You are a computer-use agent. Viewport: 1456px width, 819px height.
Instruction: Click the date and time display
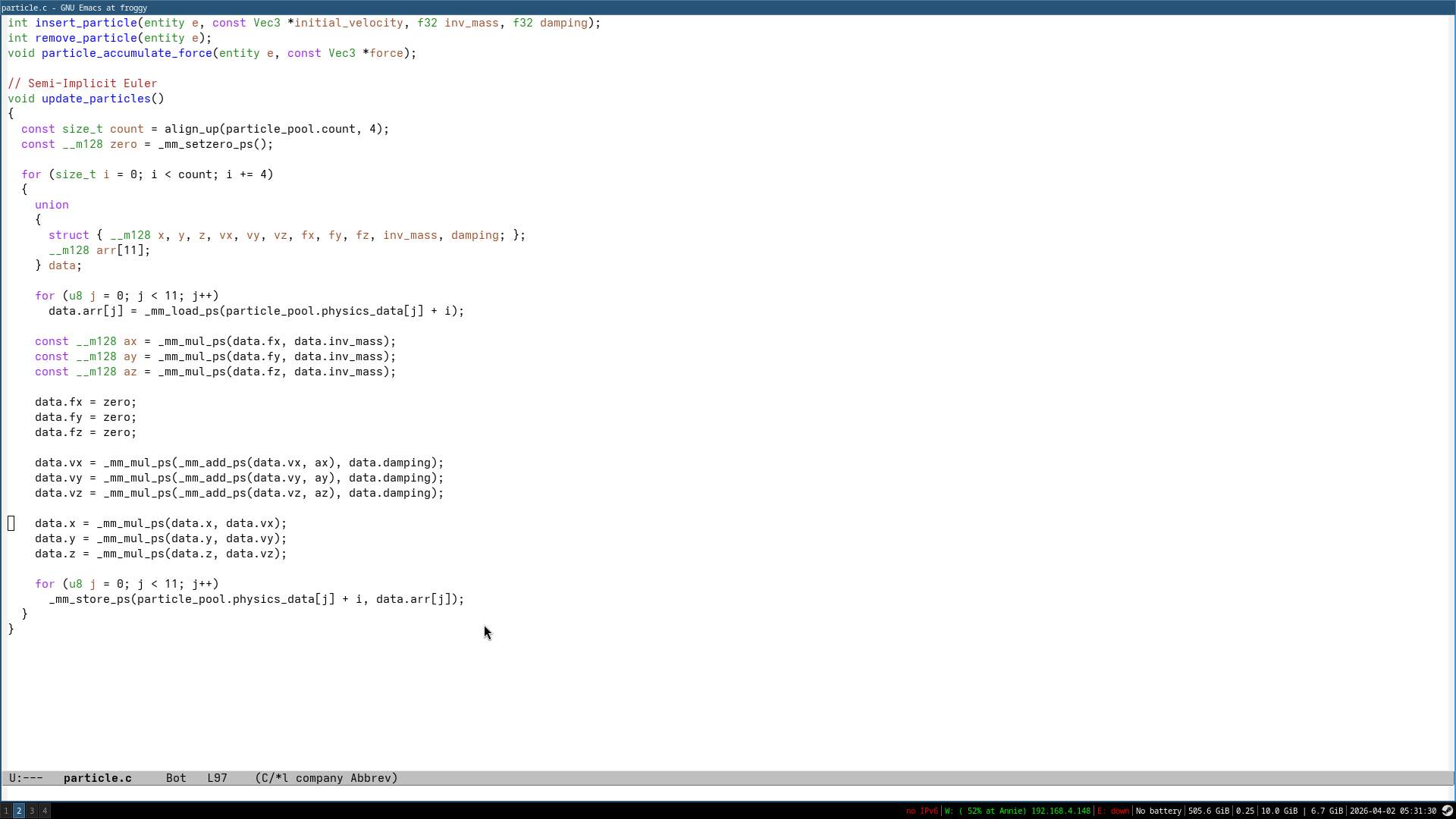(1392, 811)
